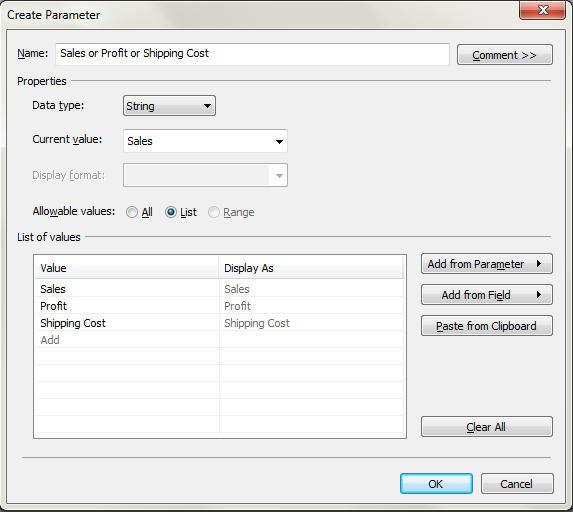Expand the Current value dropdown
Screen dimensions: 573x512
pyautogui.click(x=205, y=141)
